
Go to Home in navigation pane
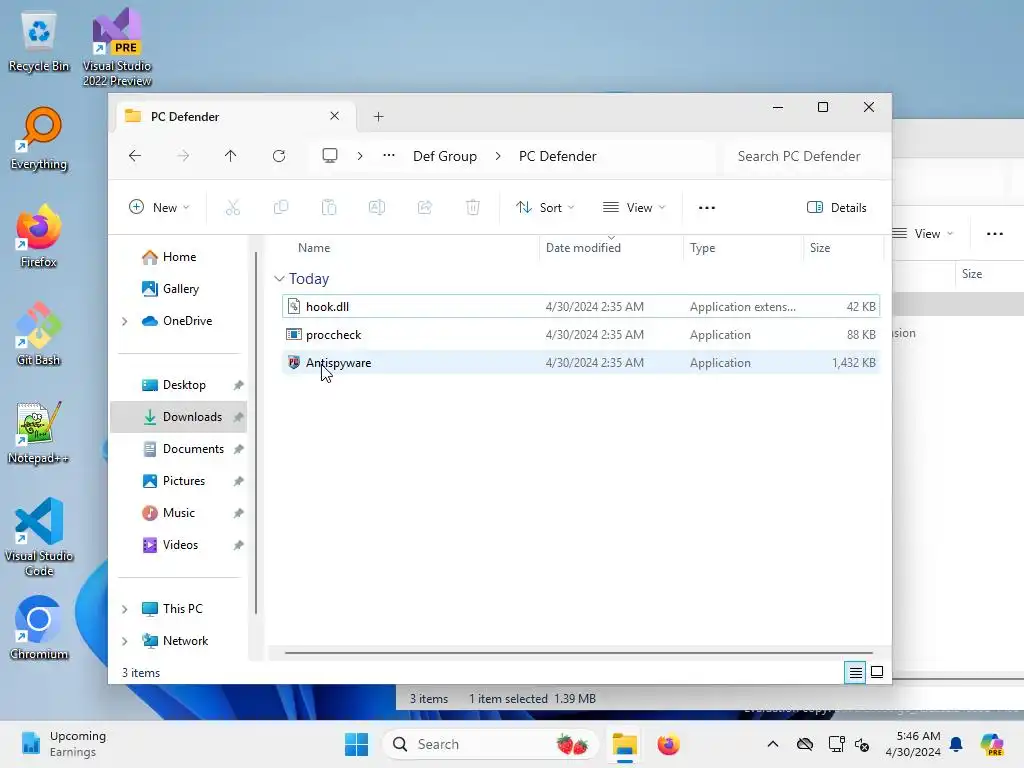point(169,257)
